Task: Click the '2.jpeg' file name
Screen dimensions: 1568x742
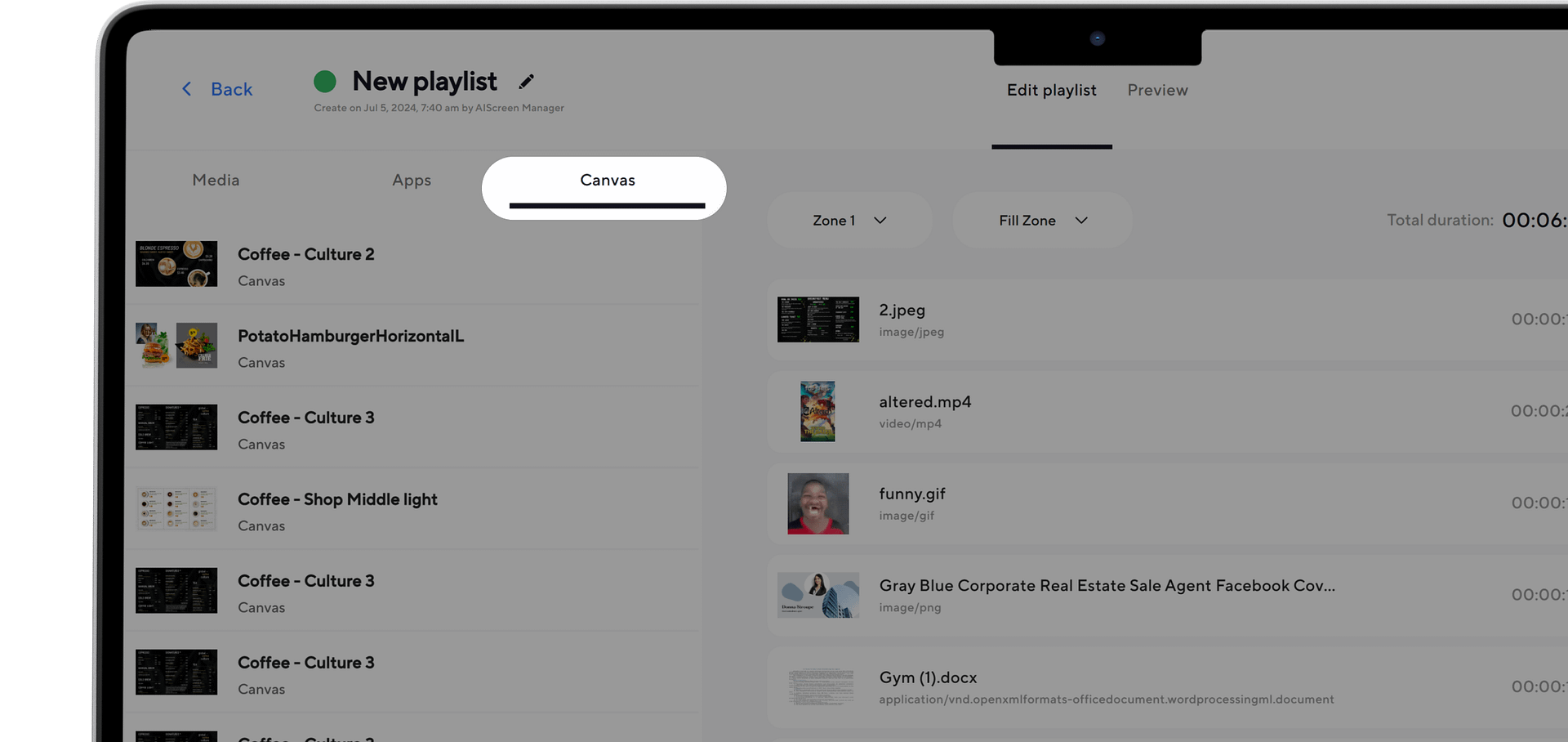Action: [x=902, y=311]
